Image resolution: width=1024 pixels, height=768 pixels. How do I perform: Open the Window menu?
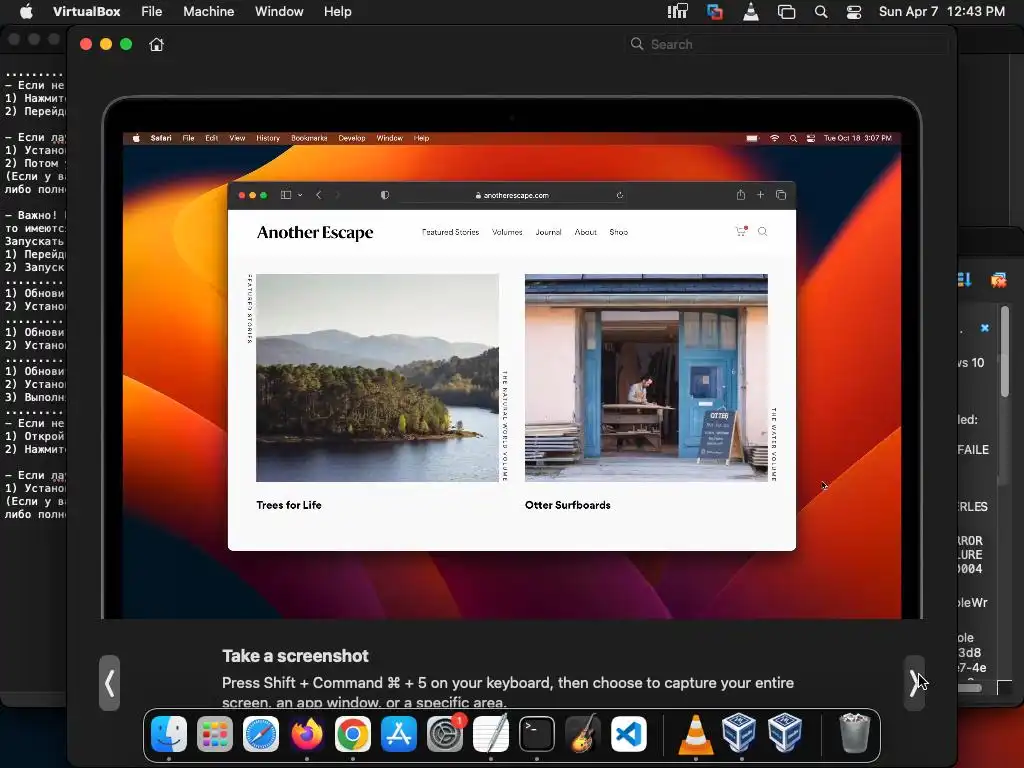click(279, 11)
